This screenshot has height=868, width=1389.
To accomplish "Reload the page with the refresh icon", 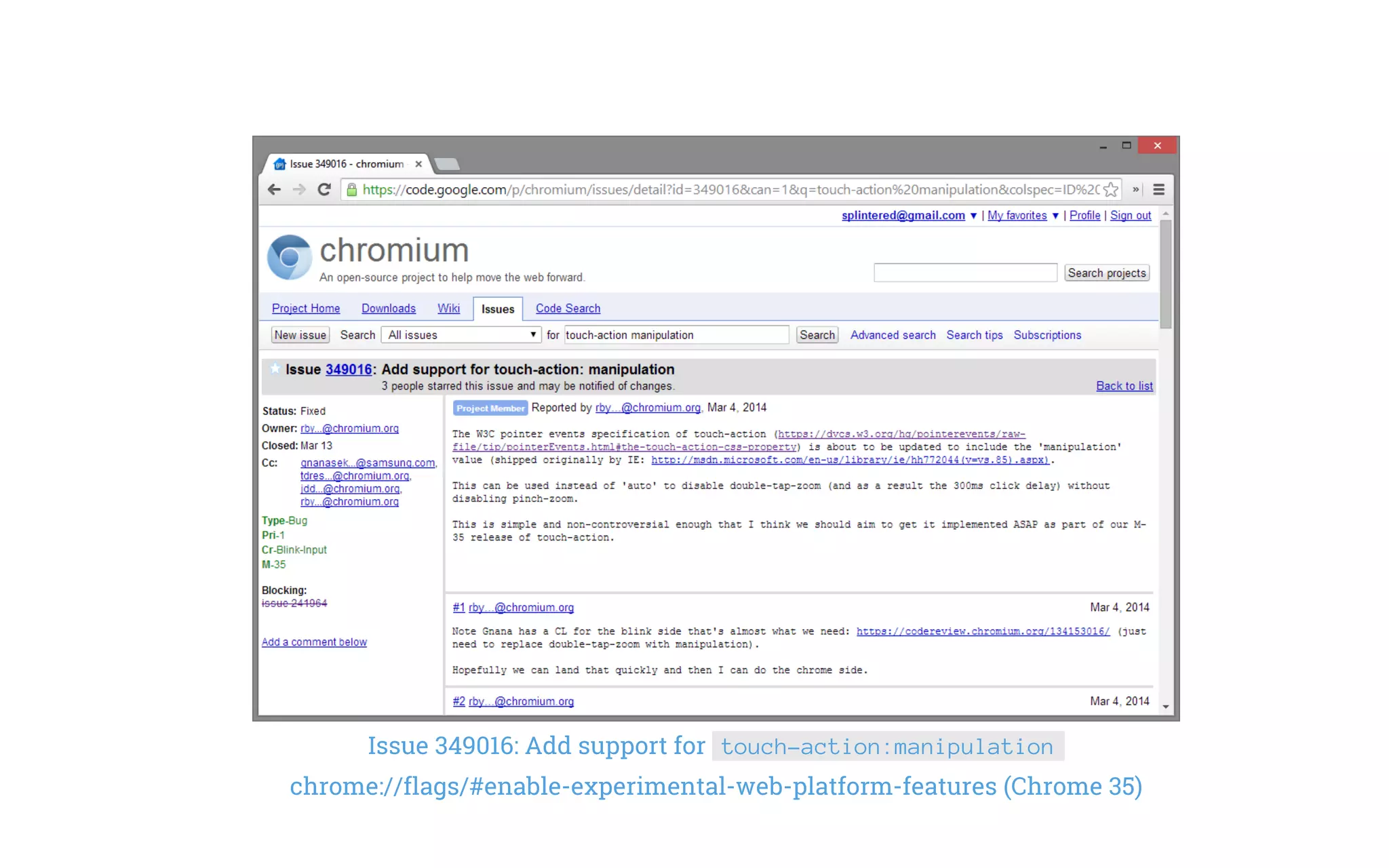I will pos(324,190).
